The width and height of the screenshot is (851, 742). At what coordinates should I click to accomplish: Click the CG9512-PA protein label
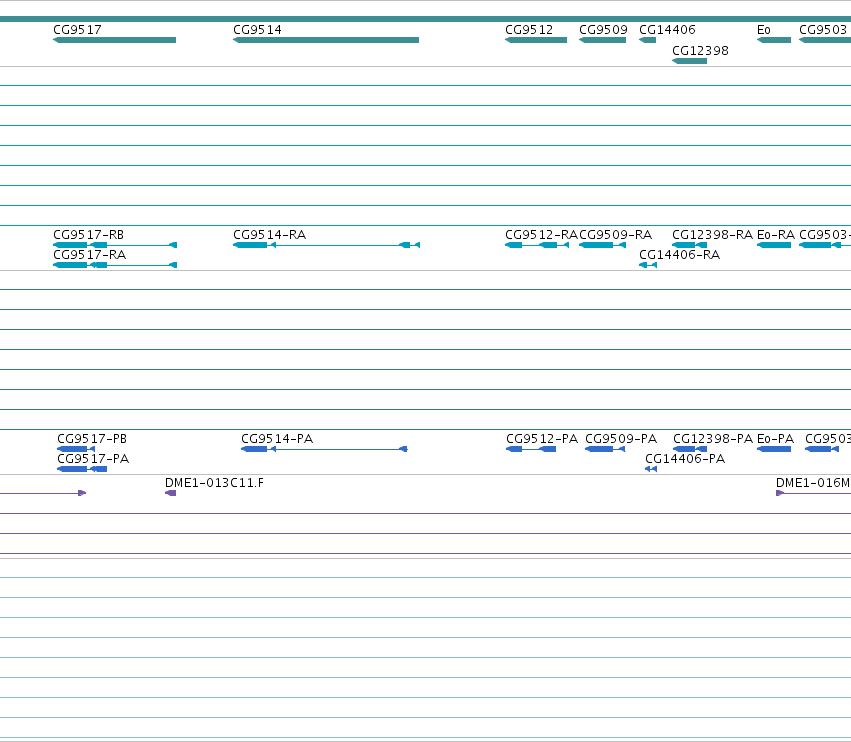tap(542, 439)
